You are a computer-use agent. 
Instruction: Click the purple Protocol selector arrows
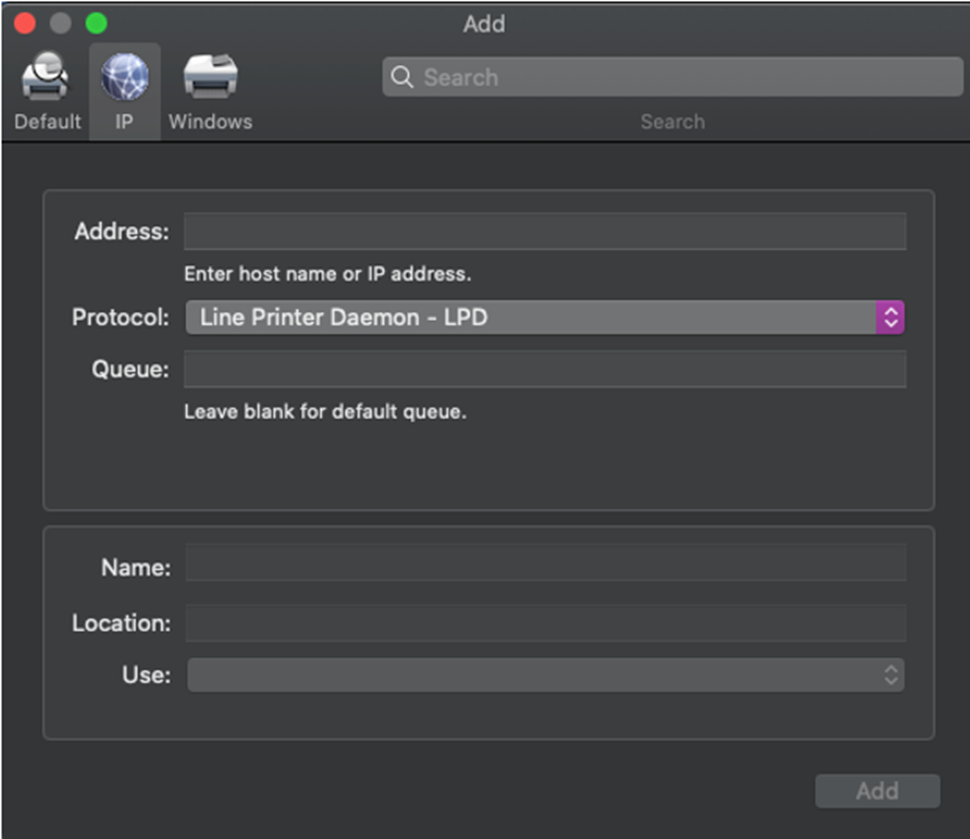[890, 318]
